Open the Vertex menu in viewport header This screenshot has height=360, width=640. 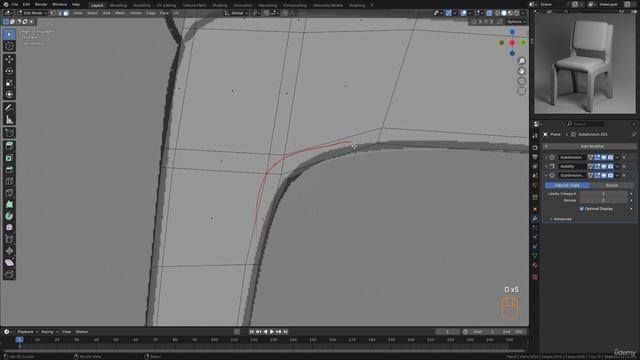136,13
